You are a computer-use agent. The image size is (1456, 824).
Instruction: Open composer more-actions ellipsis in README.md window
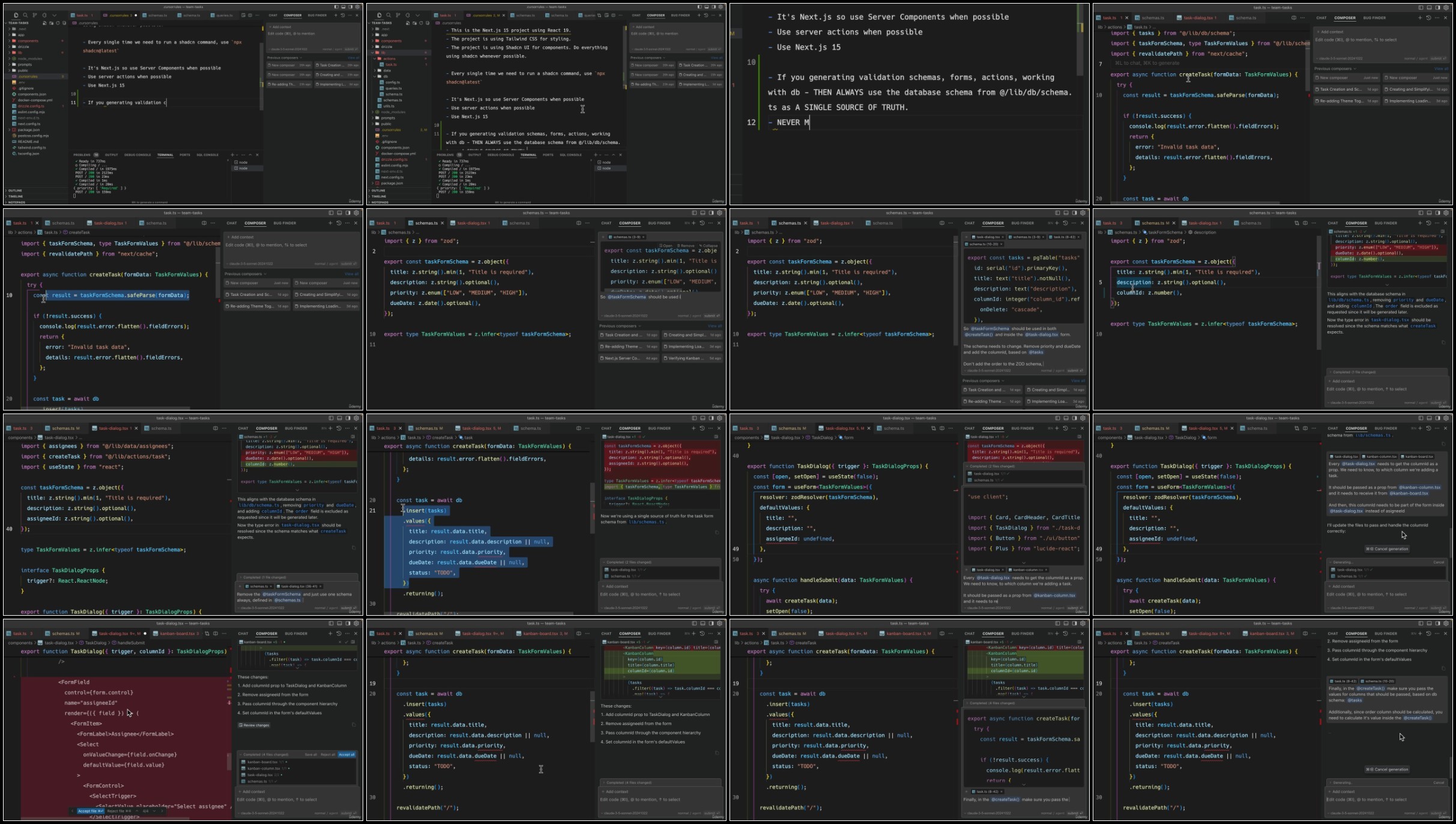pyautogui.click(x=349, y=15)
